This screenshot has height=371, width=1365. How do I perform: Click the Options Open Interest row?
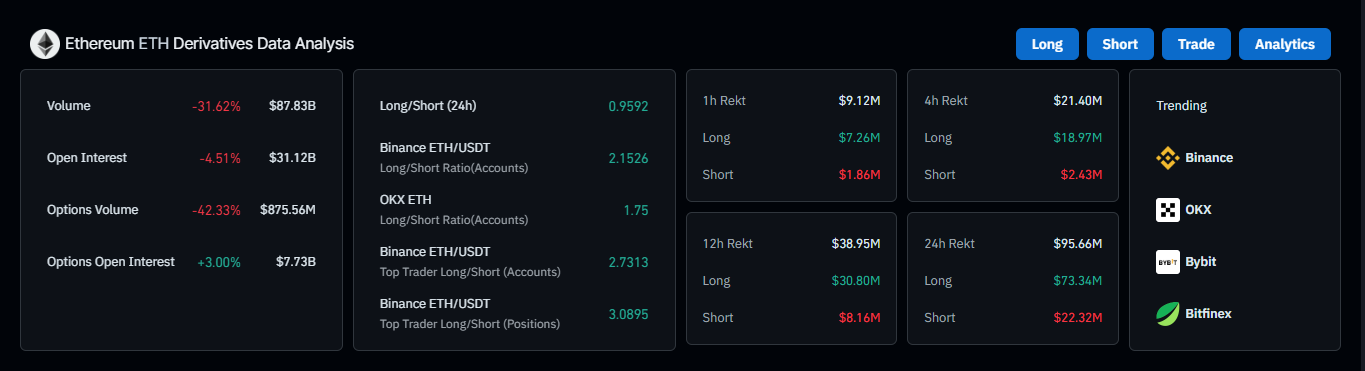(x=181, y=262)
